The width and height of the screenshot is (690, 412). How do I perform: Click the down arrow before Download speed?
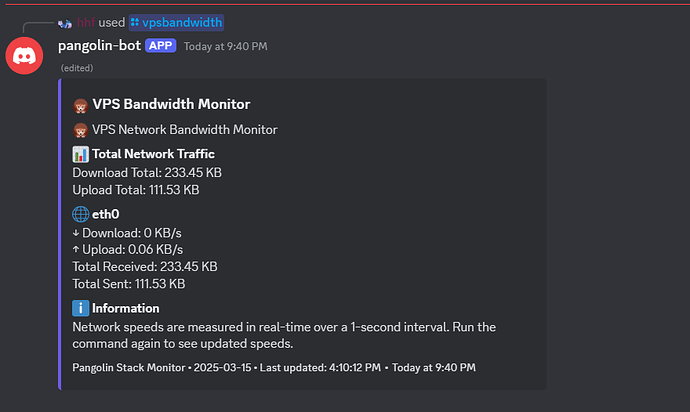pos(76,233)
